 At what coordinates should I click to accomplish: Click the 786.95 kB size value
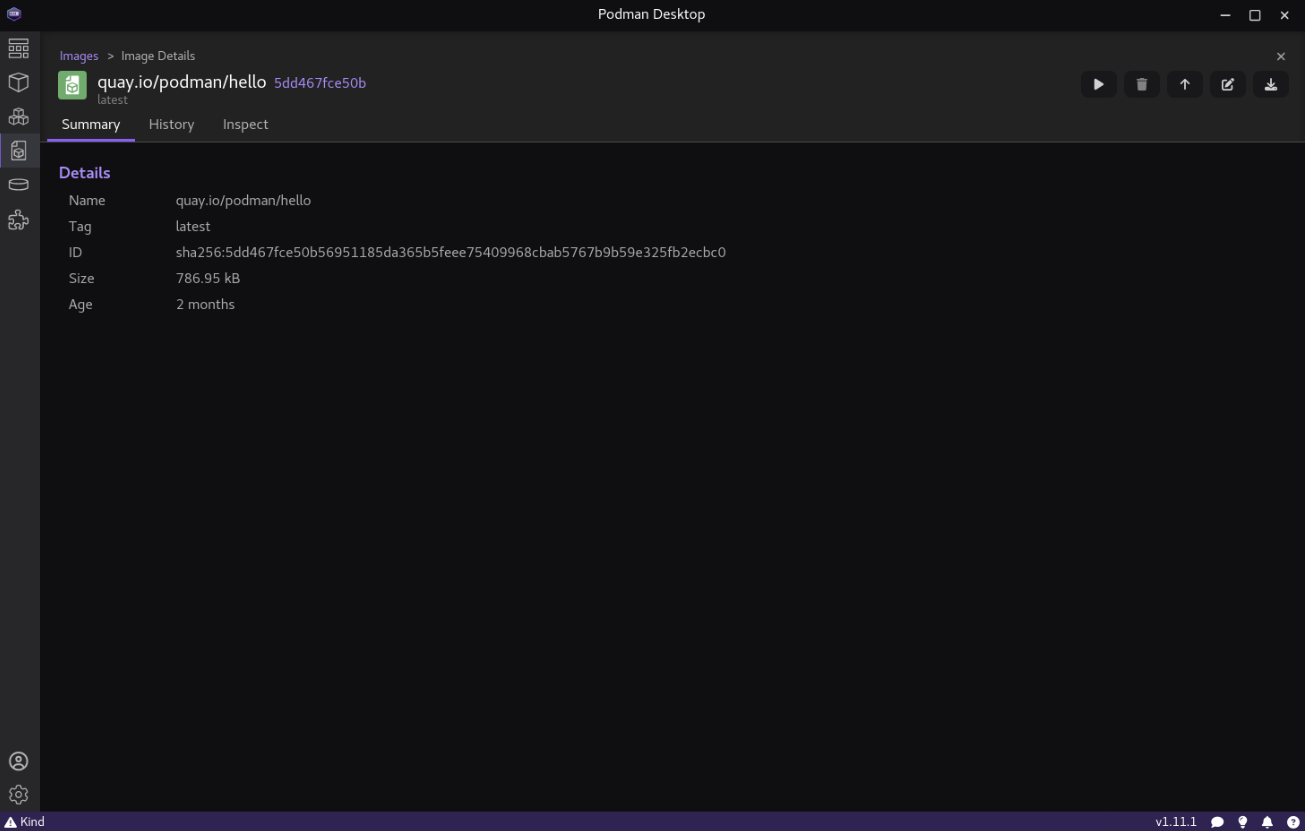pyautogui.click(x=208, y=279)
